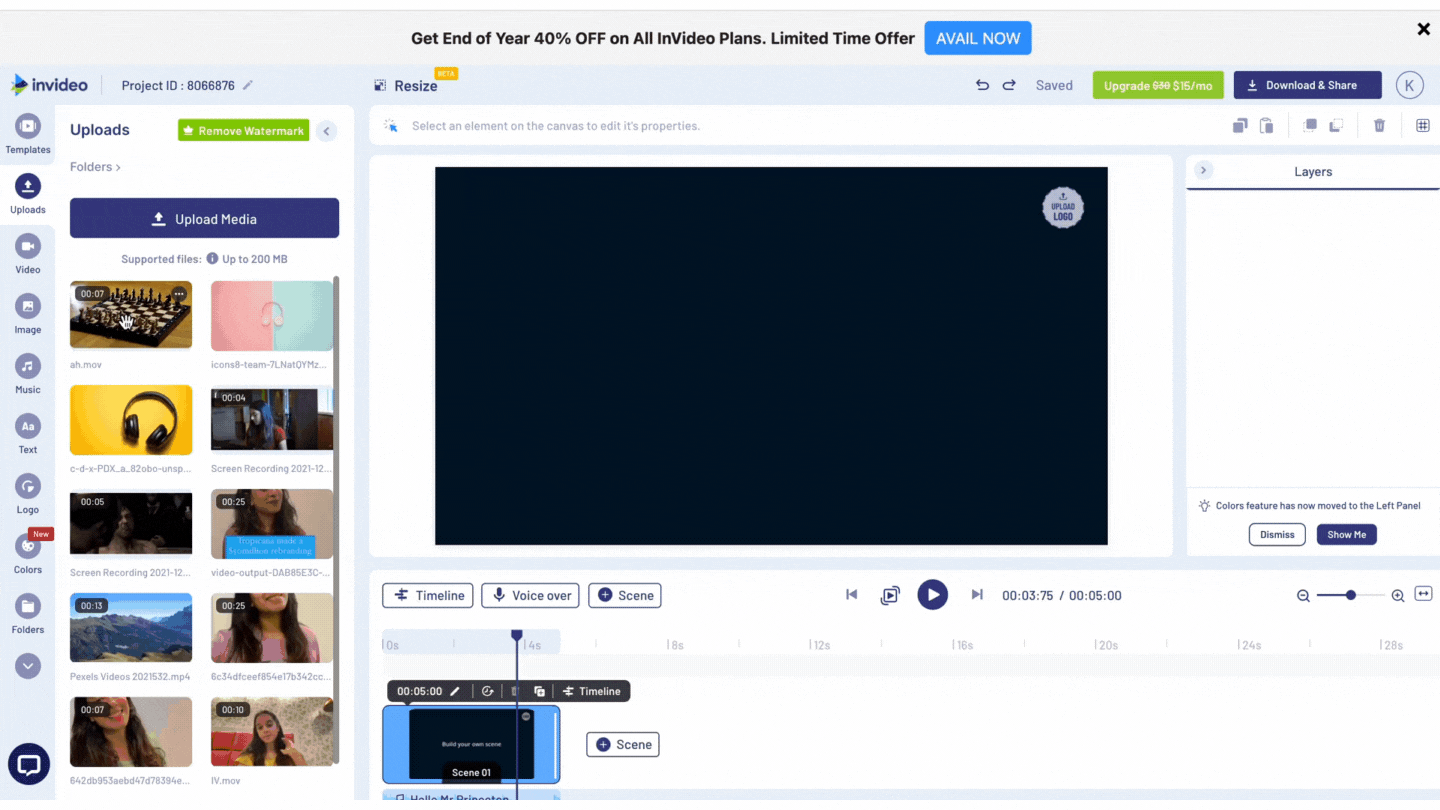
Task: Open the three-dot menu on the ah.mov thumbnail
Action: point(179,294)
